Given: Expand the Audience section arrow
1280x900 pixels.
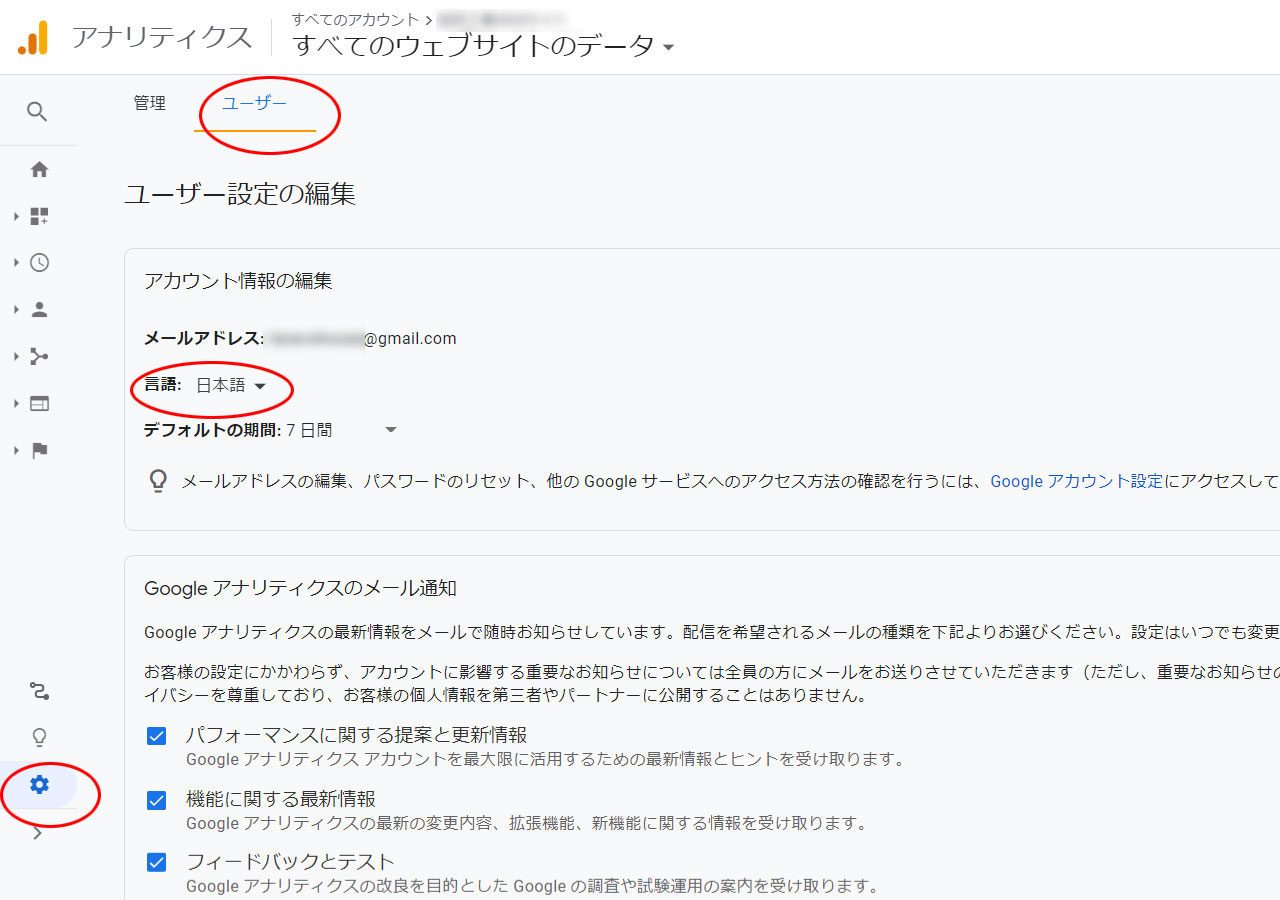Looking at the screenshot, I should [17, 310].
